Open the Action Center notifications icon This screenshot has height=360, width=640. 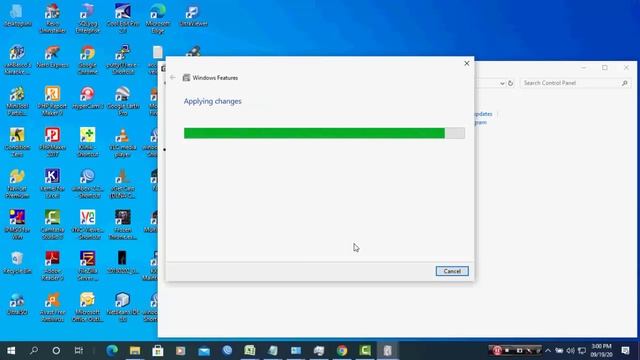click(625, 350)
